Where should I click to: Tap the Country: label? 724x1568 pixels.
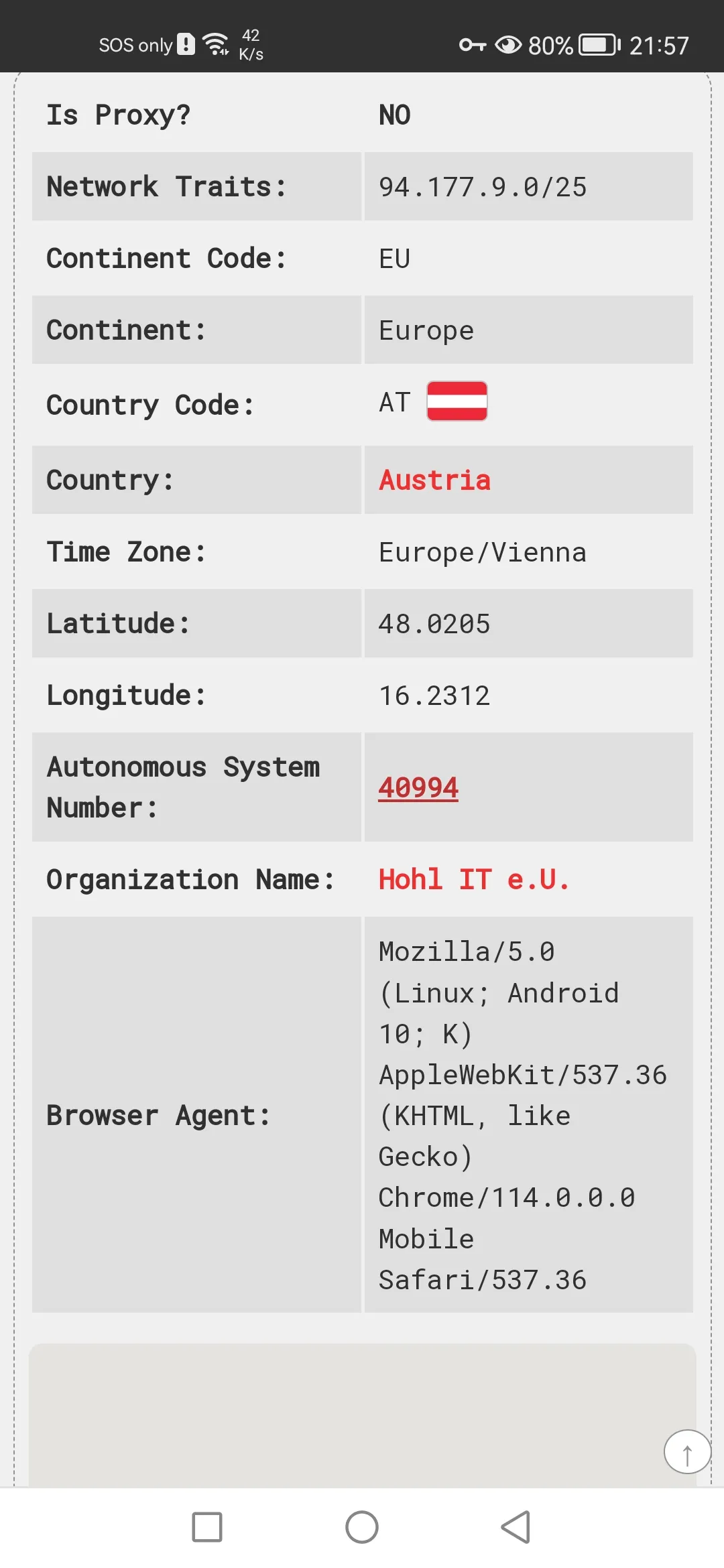pos(110,480)
